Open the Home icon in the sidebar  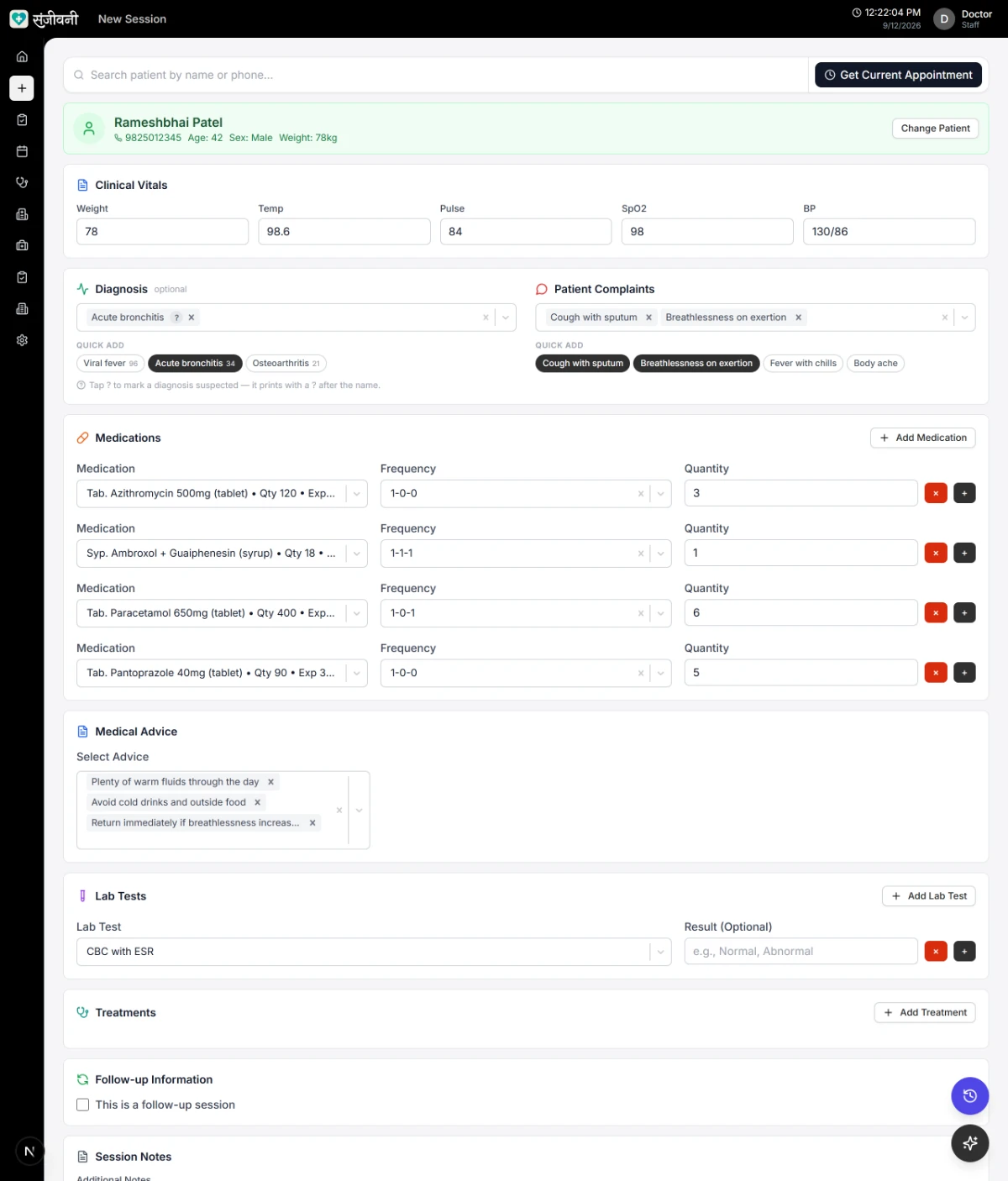(x=22, y=57)
